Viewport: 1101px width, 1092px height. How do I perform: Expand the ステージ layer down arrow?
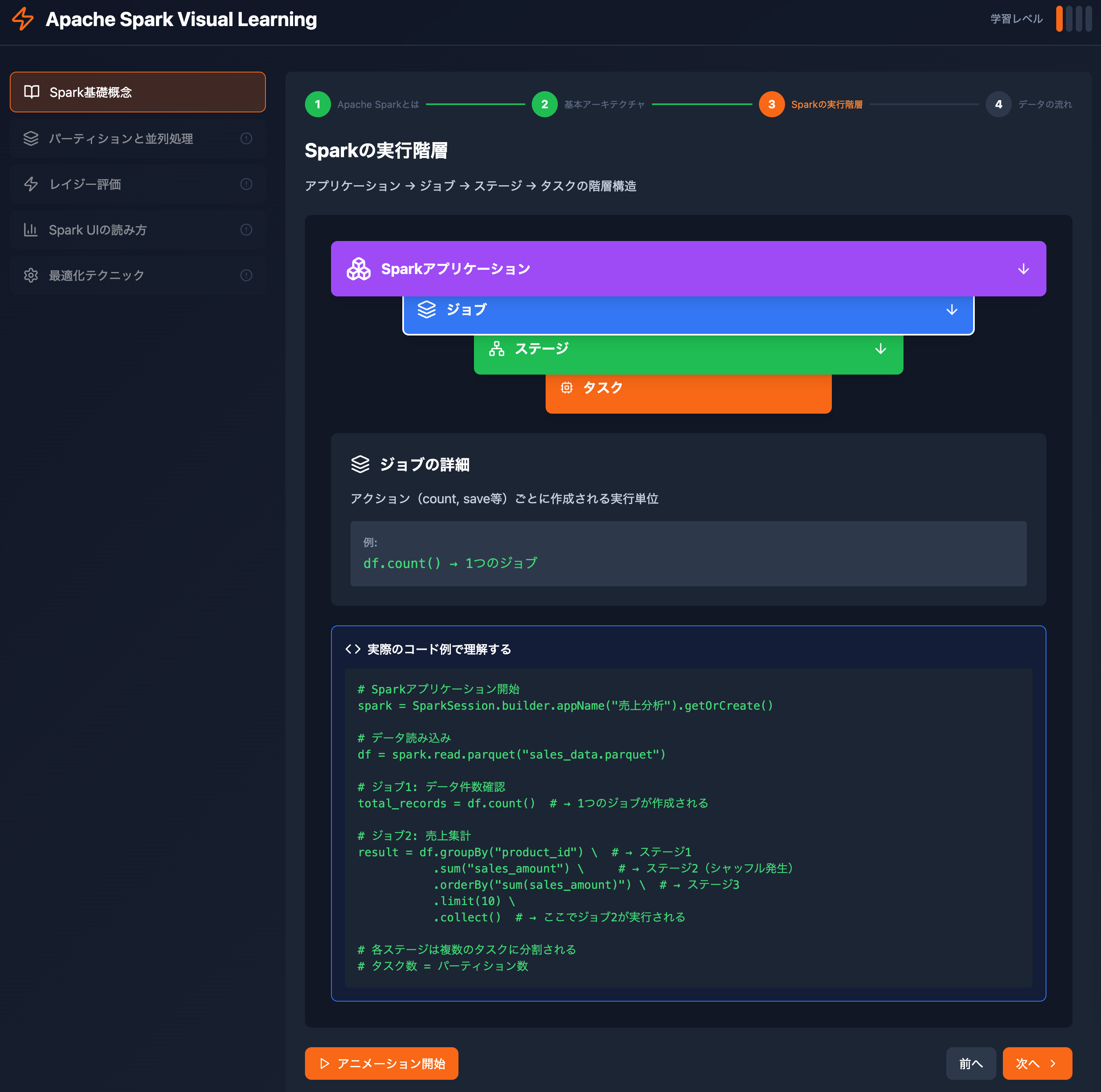pos(880,349)
